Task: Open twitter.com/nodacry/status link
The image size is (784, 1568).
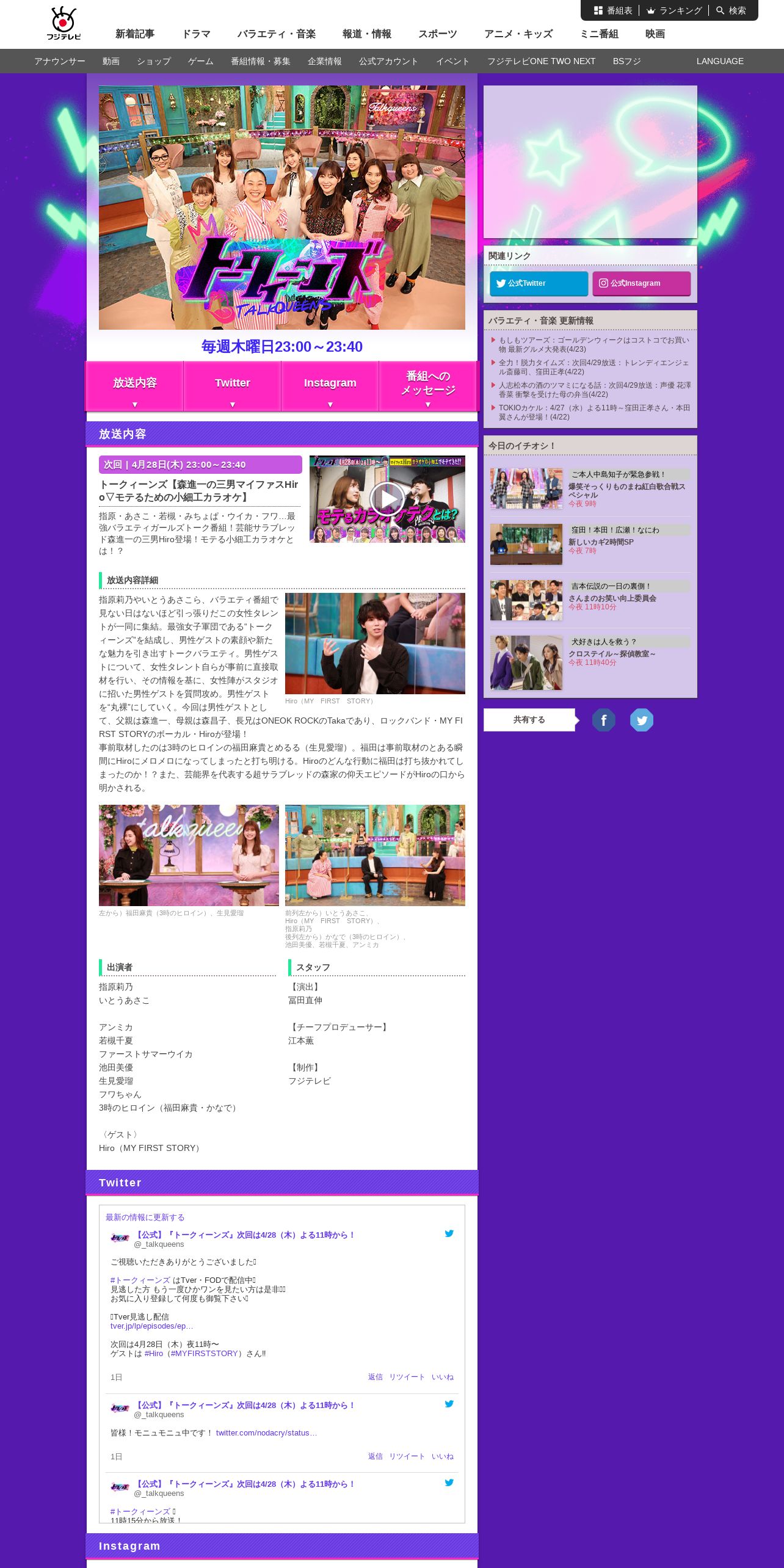Action: (266, 1432)
